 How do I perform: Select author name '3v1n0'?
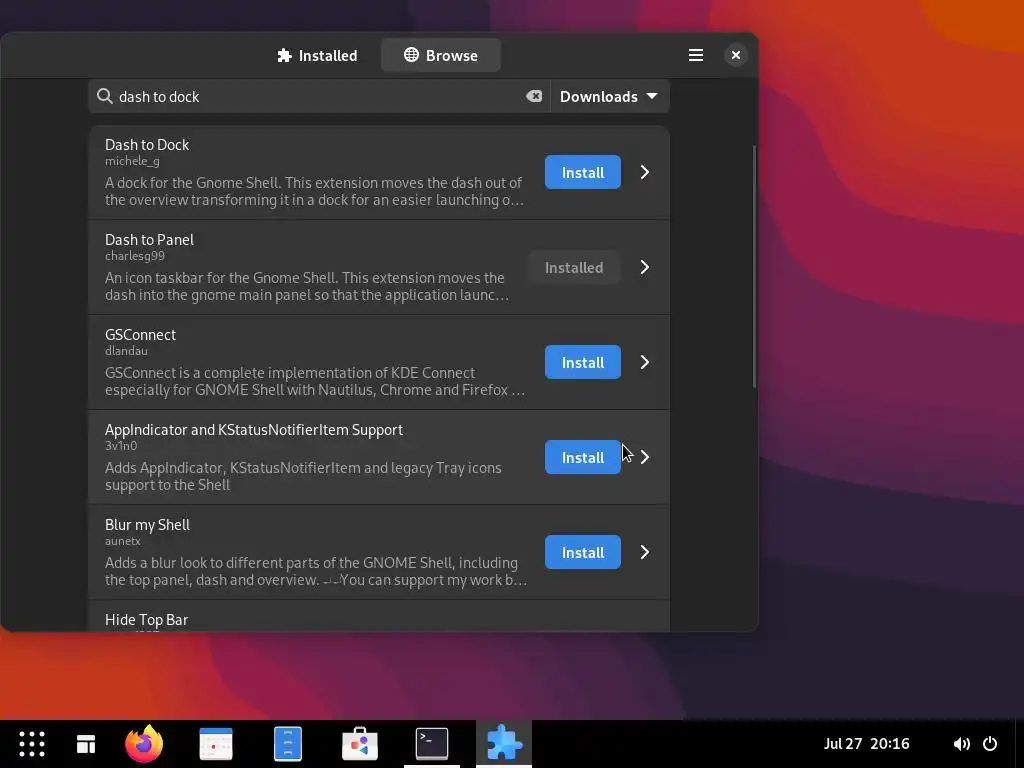pos(121,446)
